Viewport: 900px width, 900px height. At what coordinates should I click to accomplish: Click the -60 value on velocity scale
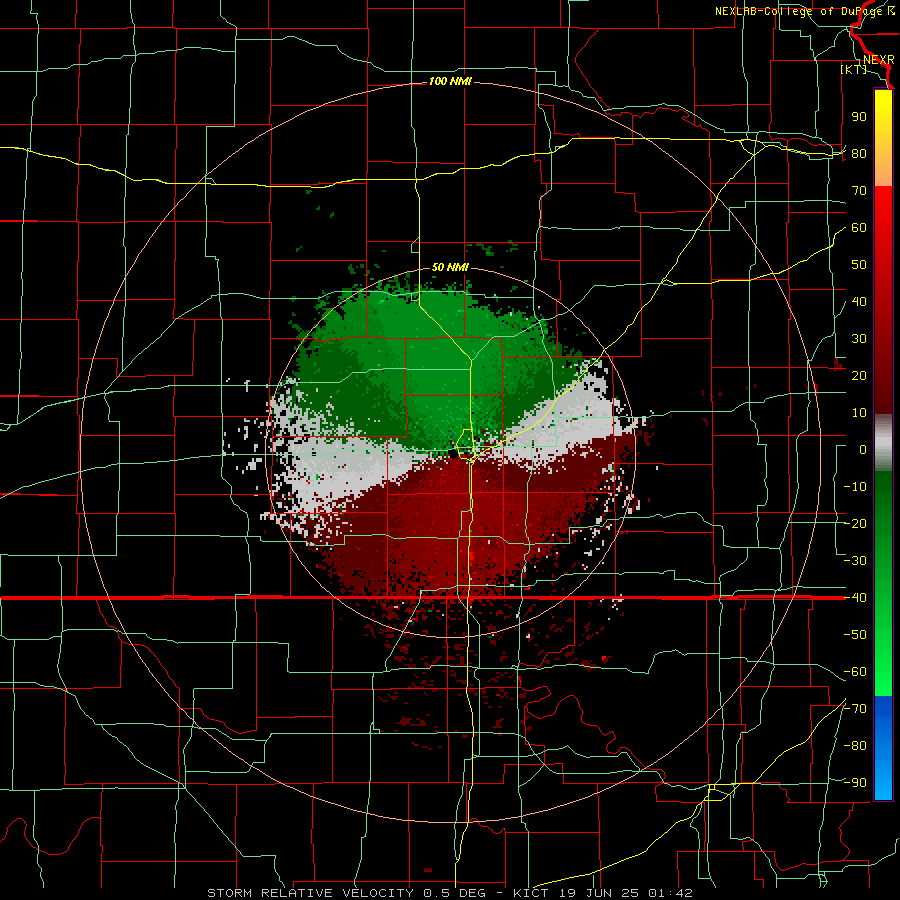[x=855, y=672]
